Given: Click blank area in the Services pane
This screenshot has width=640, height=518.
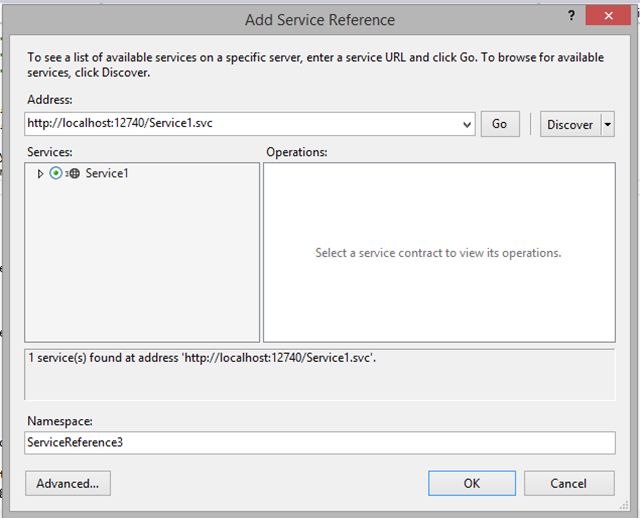Looking at the screenshot, I should (x=140, y=270).
